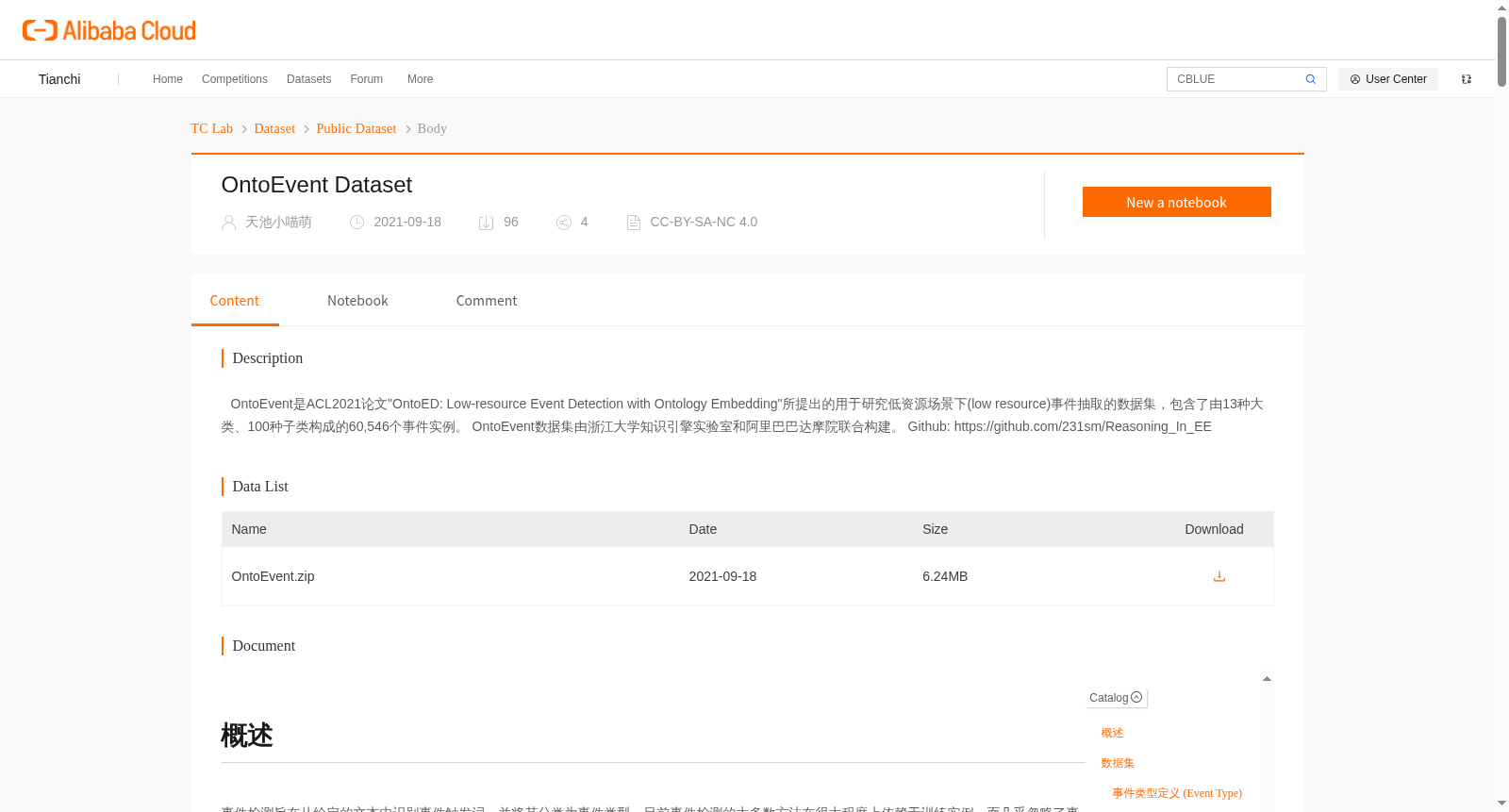Image resolution: width=1509 pixels, height=812 pixels.
Task: Click the Download column header
Action: click(x=1214, y=529)
